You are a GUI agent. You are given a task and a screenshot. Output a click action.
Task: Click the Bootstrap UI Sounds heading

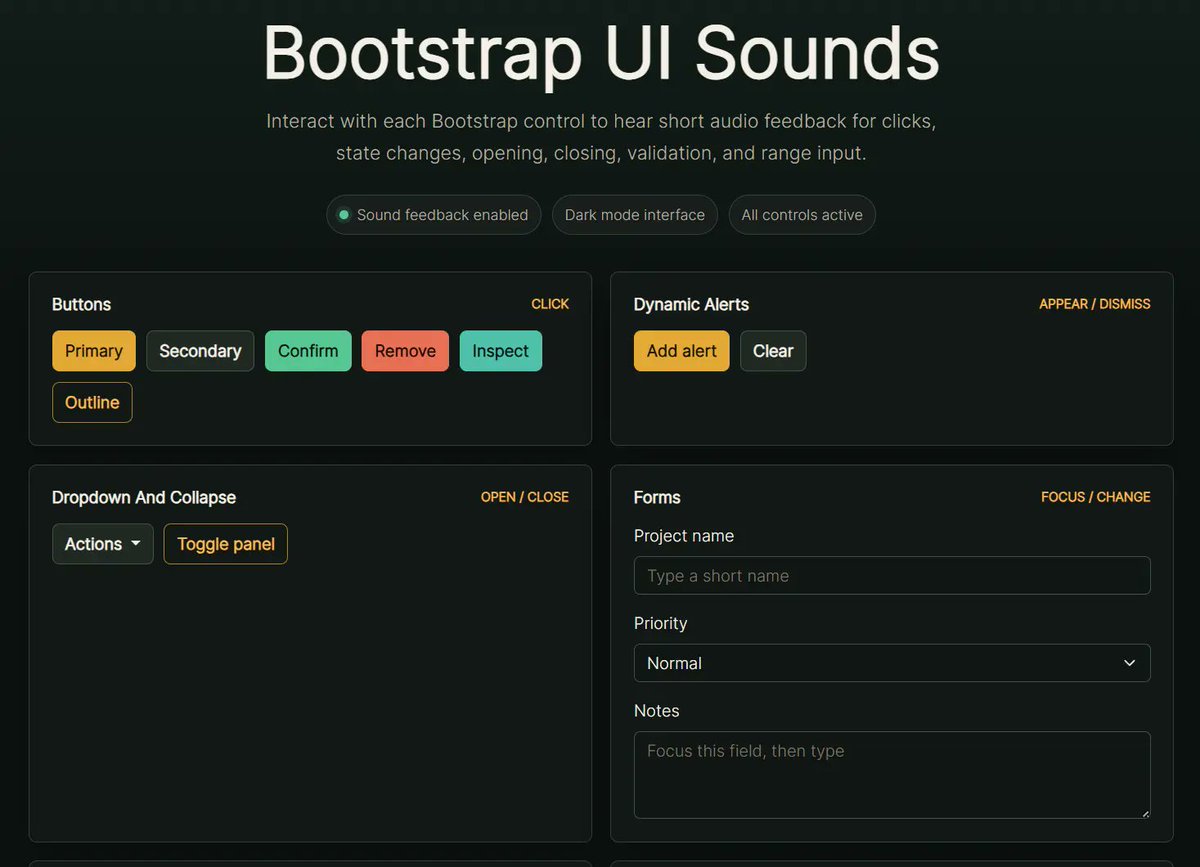pyautogui.click(x=601, y=52)
